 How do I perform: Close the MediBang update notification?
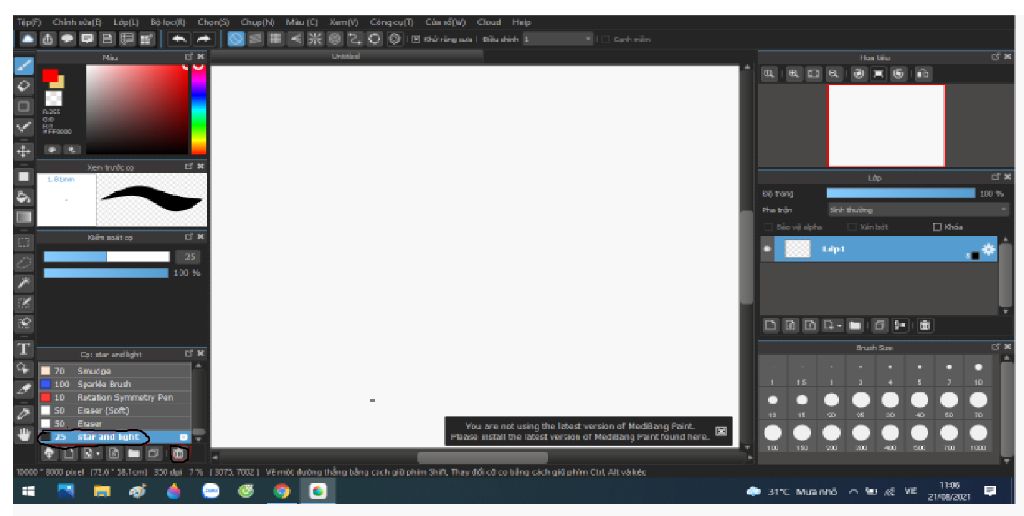coord(721,431)
